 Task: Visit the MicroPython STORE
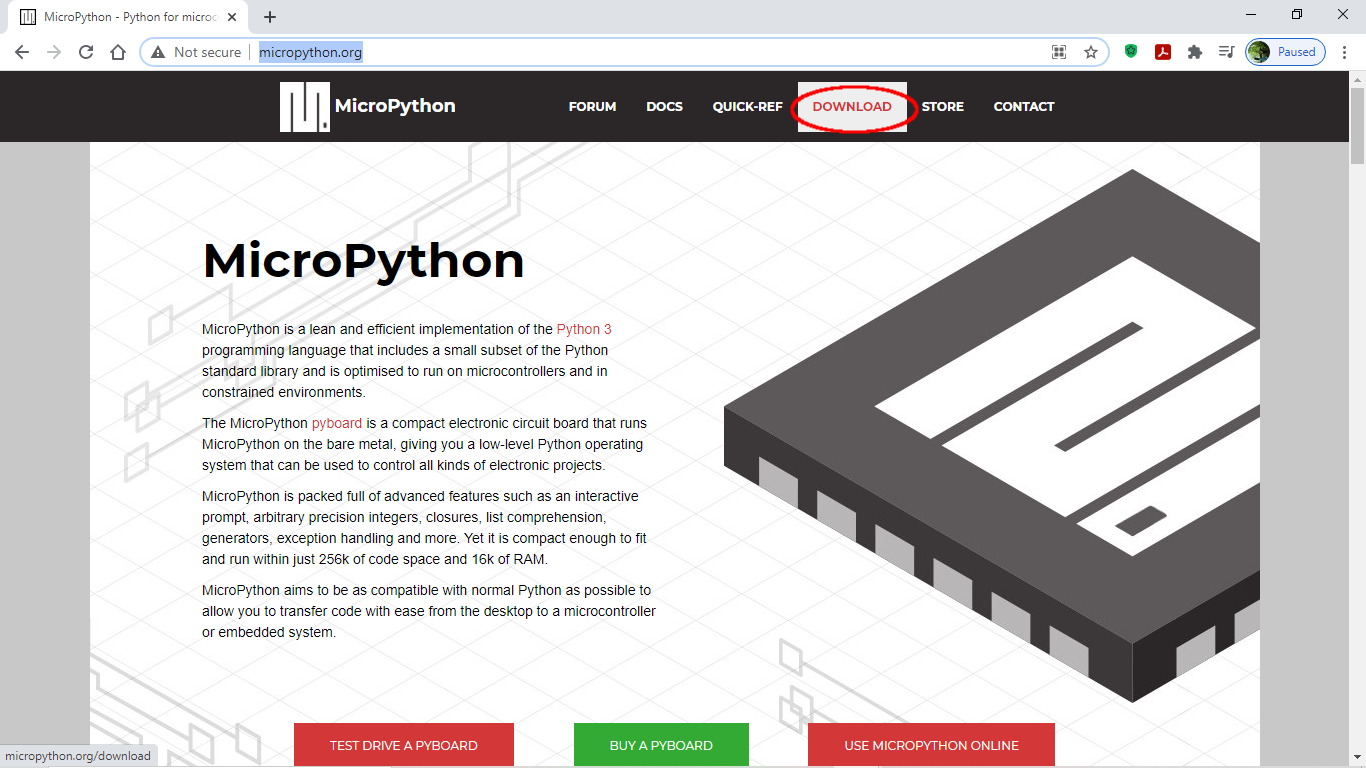coord(942,106)
